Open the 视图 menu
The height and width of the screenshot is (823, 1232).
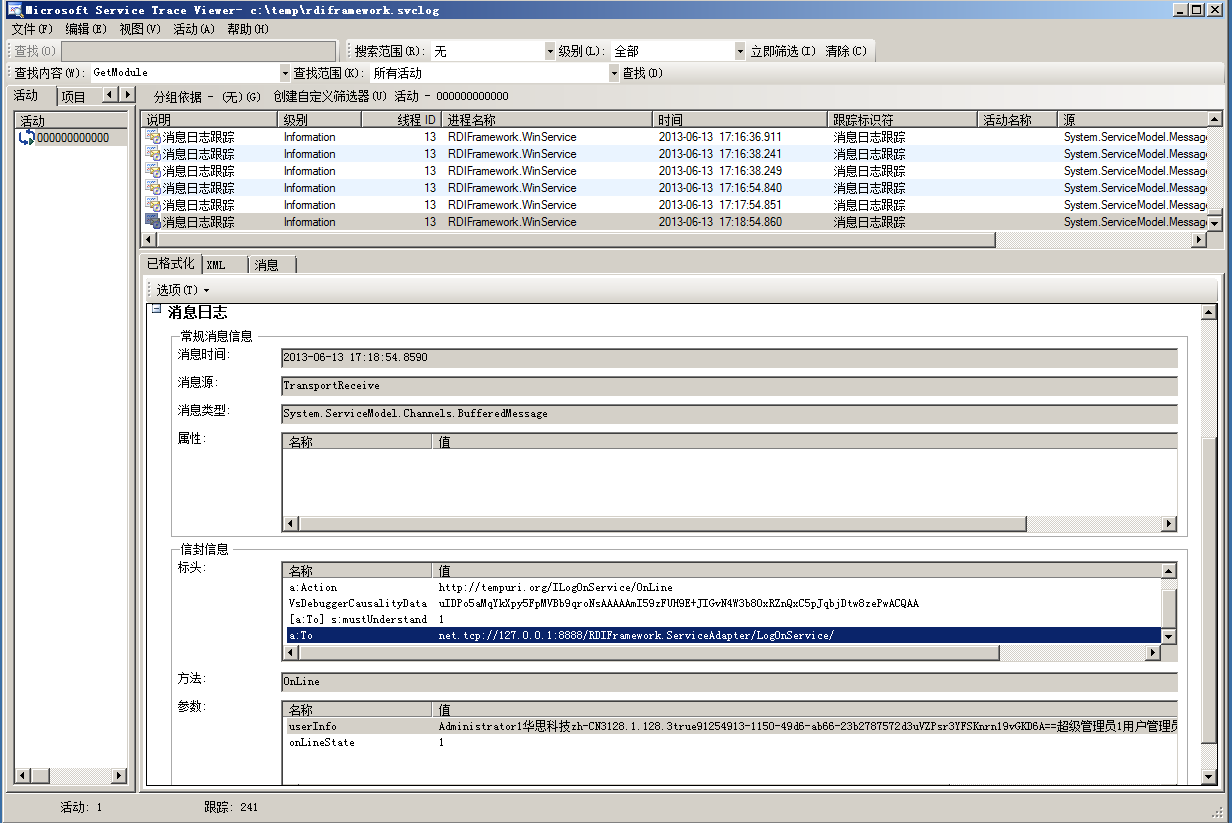point(139,29)
